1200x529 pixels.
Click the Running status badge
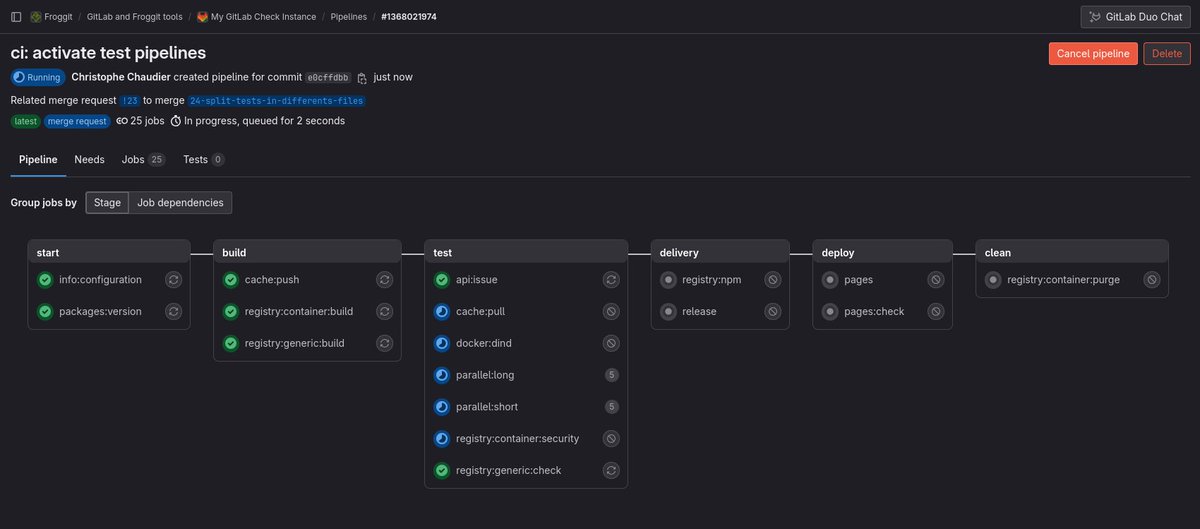click(x=37, y=77)
